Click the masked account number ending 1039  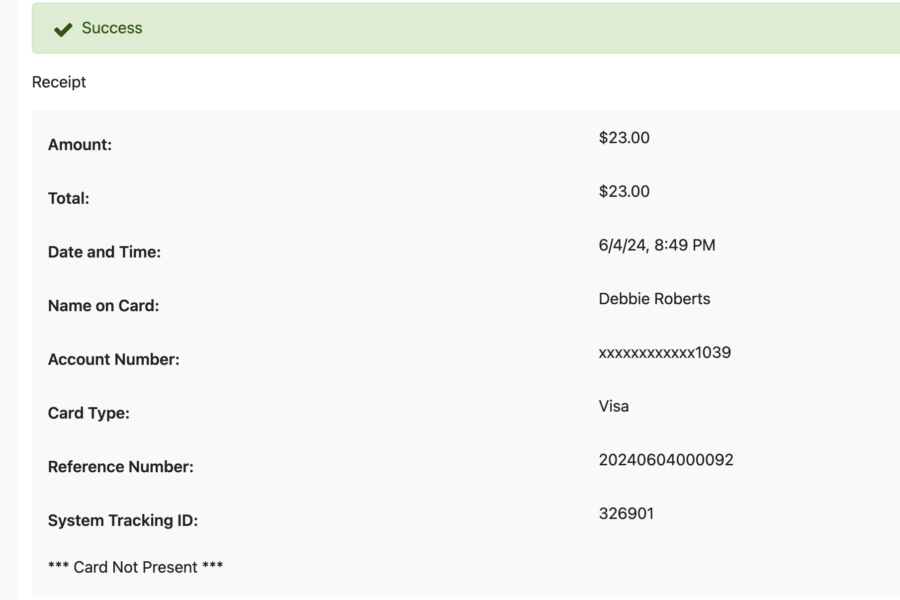pyautogui.click(x=665, y=353)
